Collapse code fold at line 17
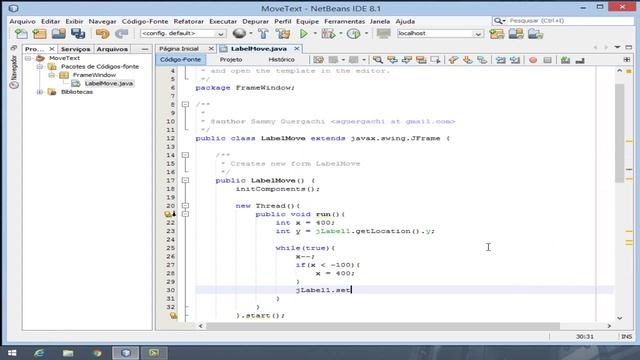 [x=185, y=180]
